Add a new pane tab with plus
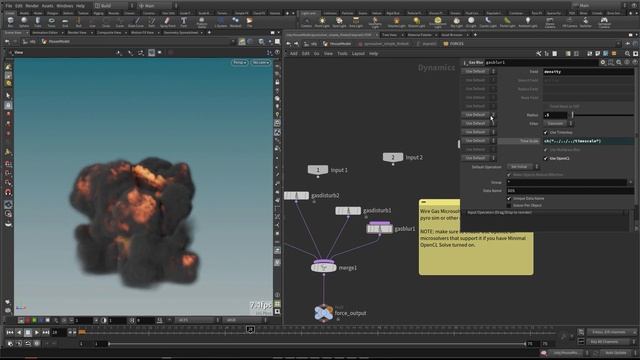Image resolution: width=640 pixels, height=360 pixels. click(x=209, y=32)
